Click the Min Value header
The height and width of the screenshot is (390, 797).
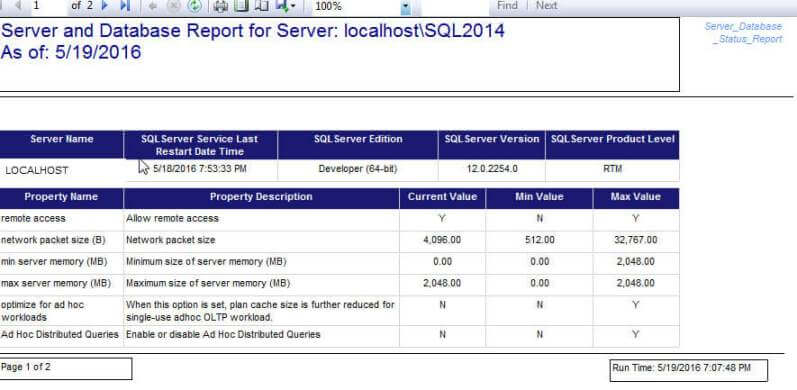(x=539, y=197)
